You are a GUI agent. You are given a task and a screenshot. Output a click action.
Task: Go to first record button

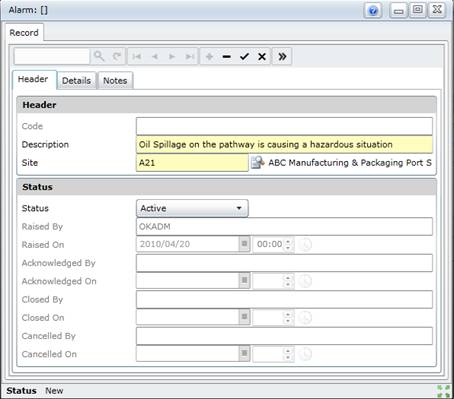(137, 56)
